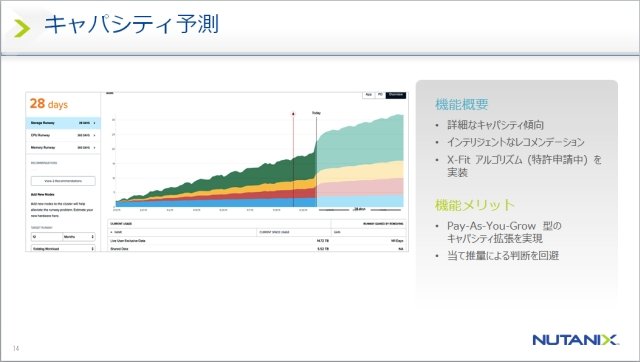The width and height of the screenshot is (640, 362).
Task: Open the Memory Runway entry
Action: [63, 147]
